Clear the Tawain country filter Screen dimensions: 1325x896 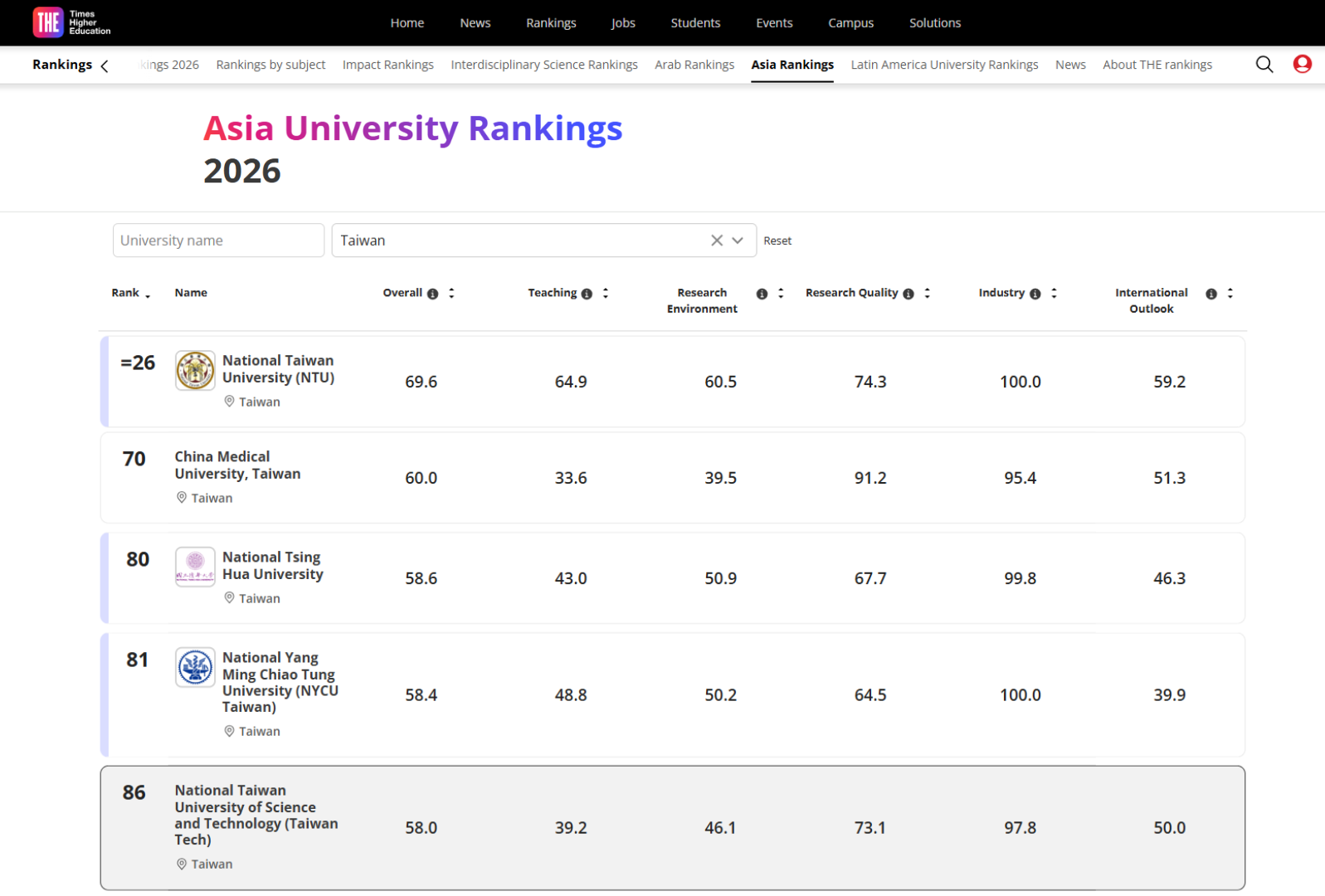[x=716, y=241]
